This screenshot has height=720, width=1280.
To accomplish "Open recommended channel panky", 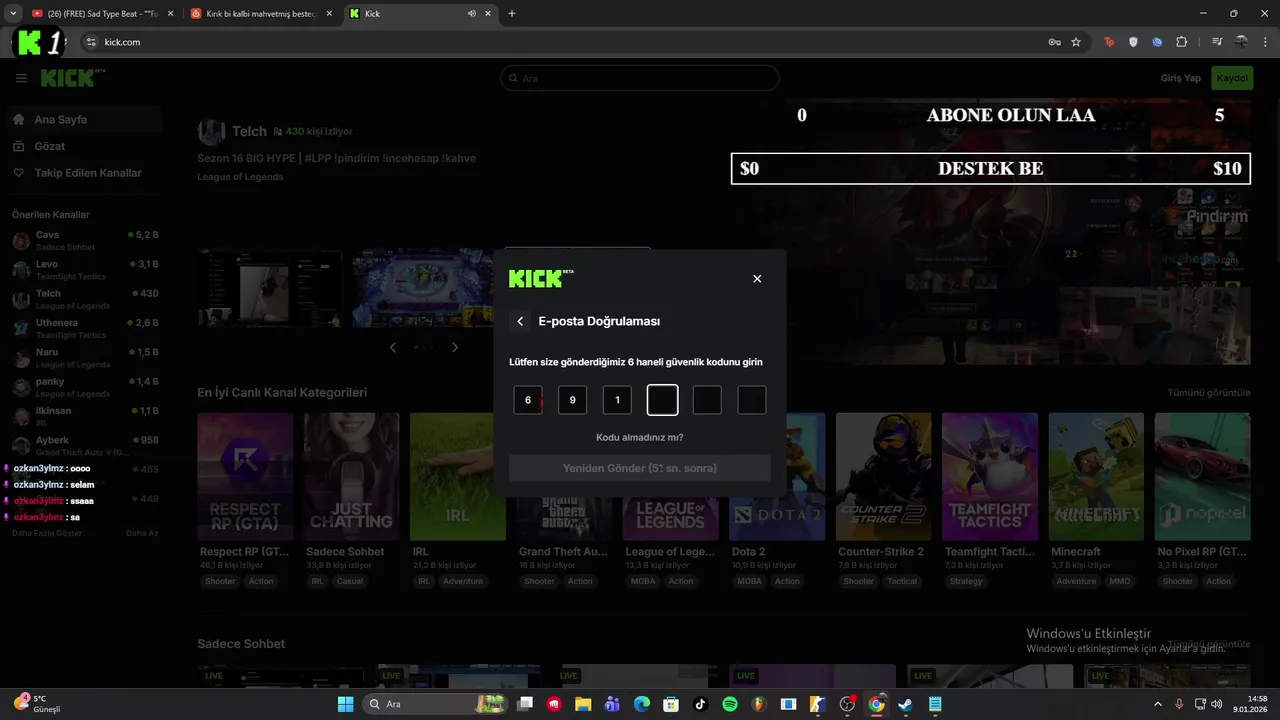I will click(x=84, y=387).
